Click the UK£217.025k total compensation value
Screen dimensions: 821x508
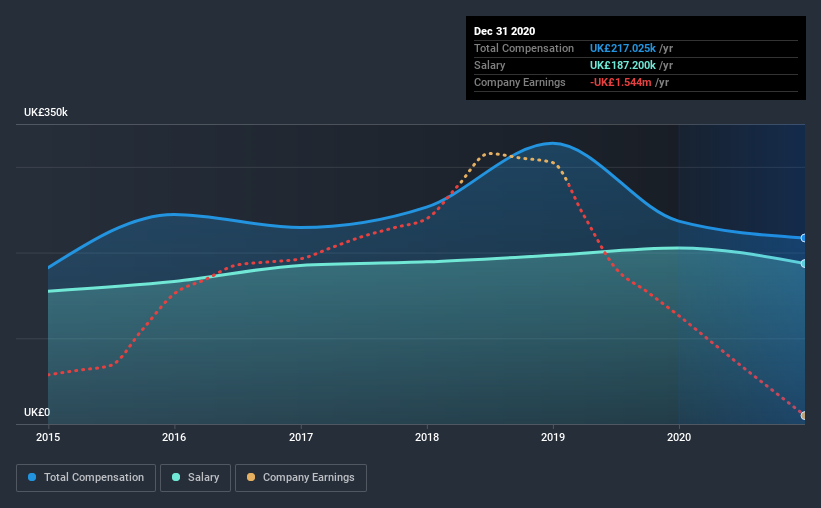(x=623, y=48)
